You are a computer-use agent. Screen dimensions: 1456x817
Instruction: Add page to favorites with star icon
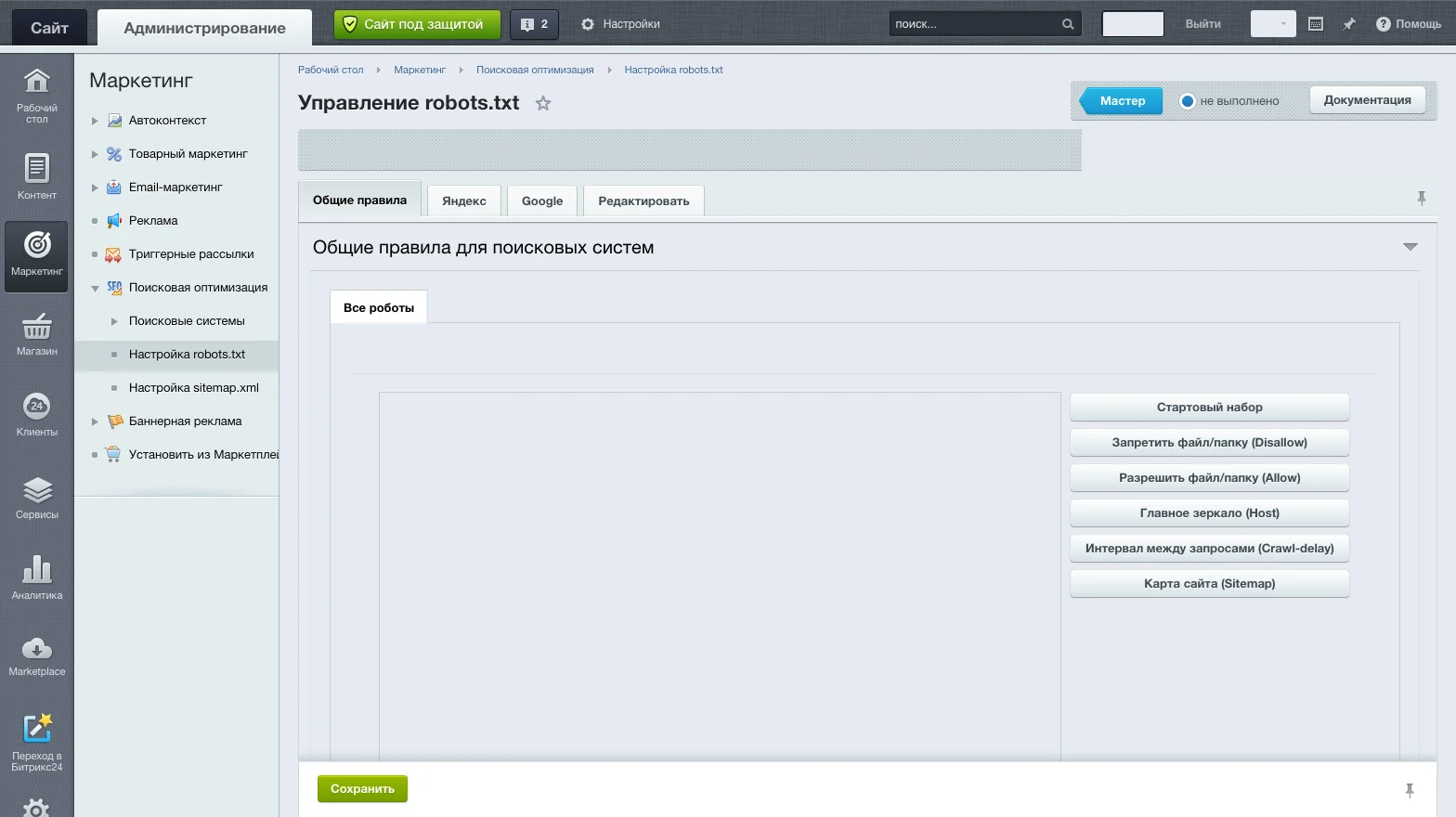click(543, 103)
